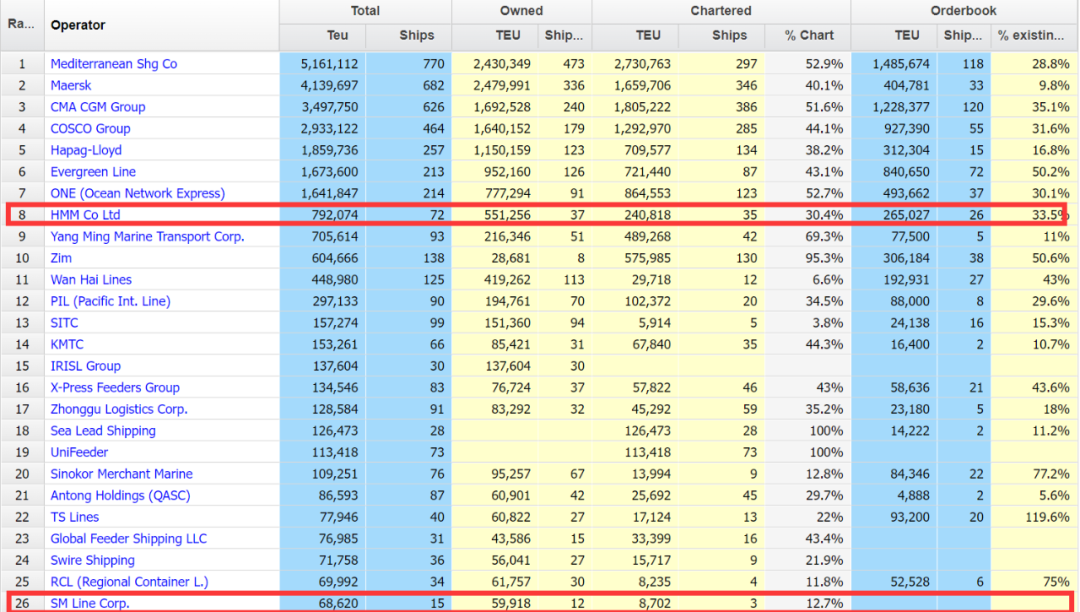The width and height of the screenshot is (1080, 612).
Task: Open the Maersk operator link
Action: pos(71,85)
